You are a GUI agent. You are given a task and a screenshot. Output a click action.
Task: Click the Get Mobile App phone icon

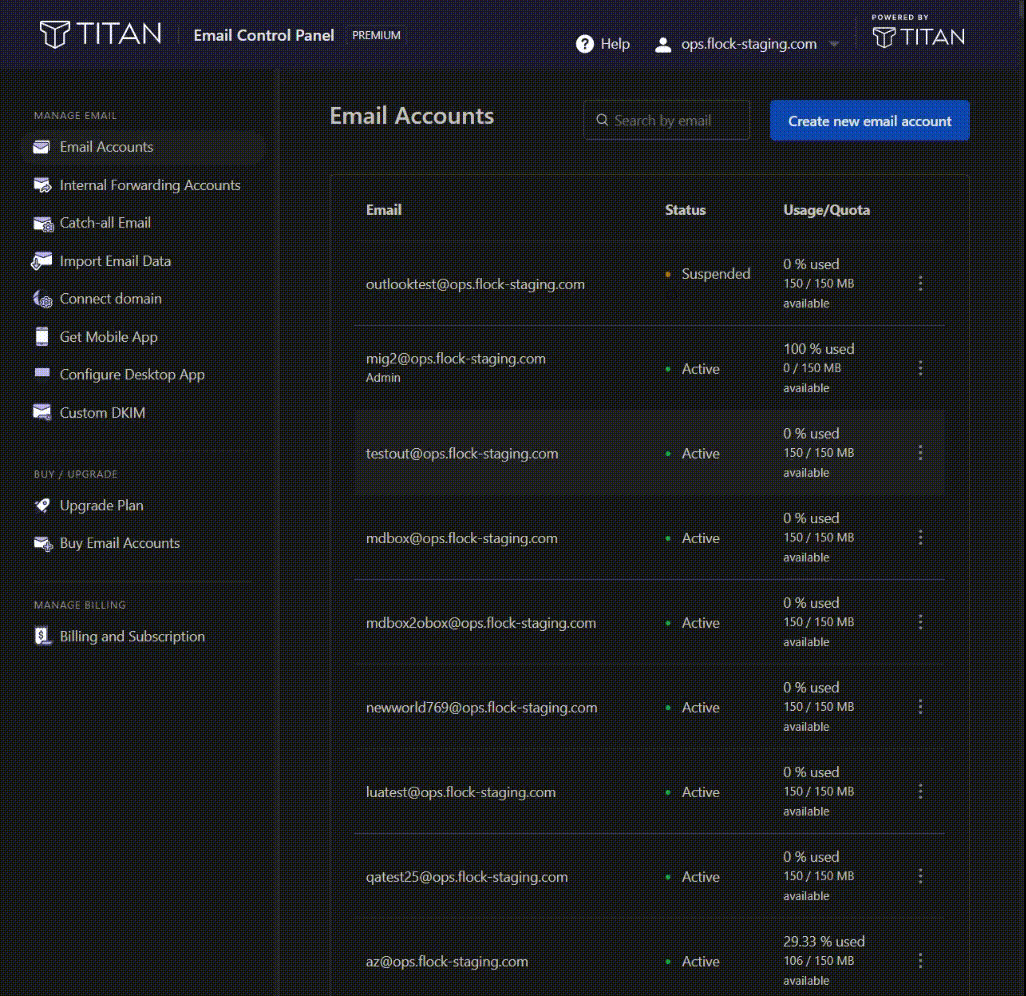(42, 337)
